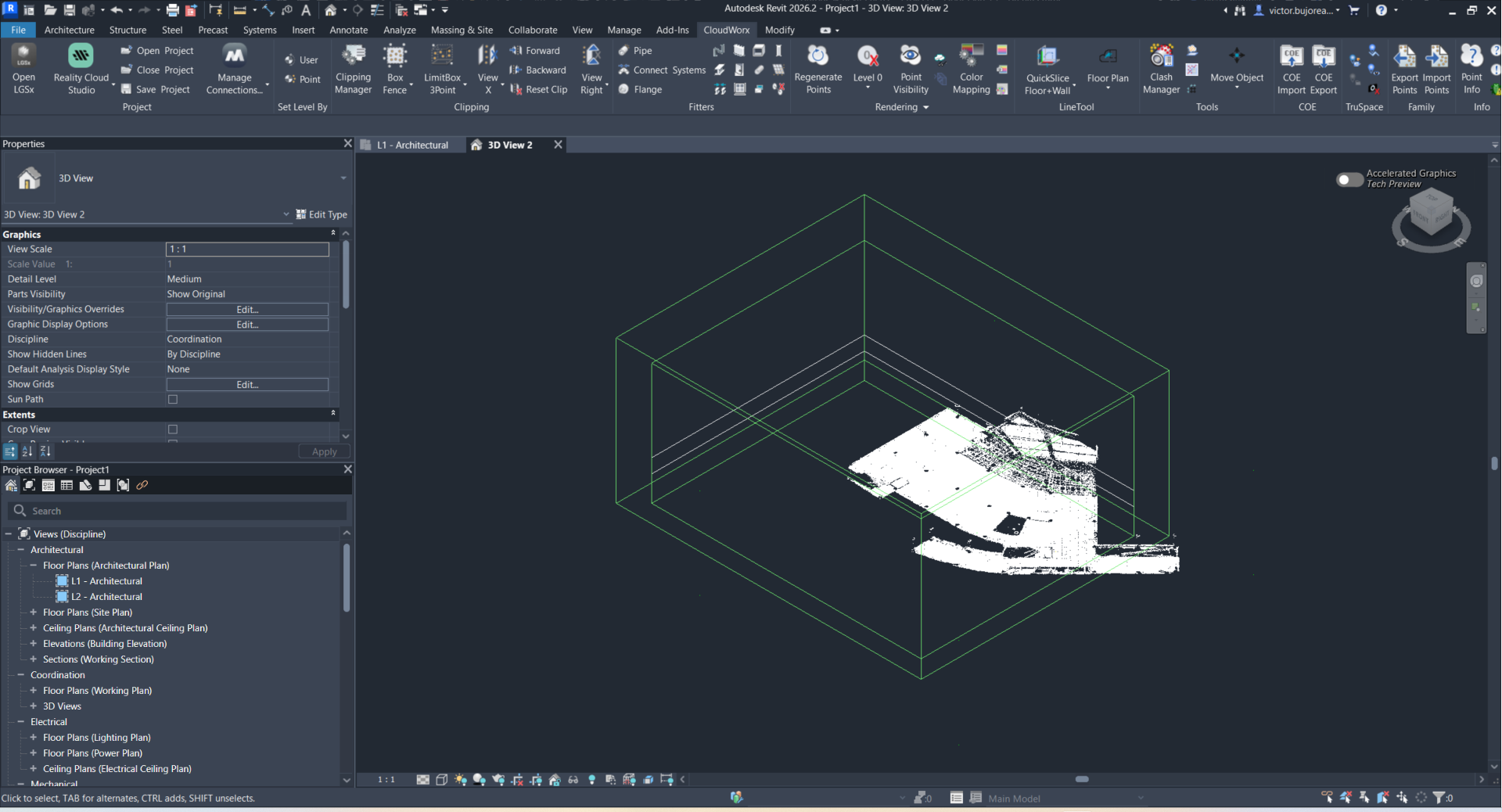Open the Clash Manager tool
The width and height of the screenshot is (1502, 812).
pyautogui.click(x=1161, y=56)
